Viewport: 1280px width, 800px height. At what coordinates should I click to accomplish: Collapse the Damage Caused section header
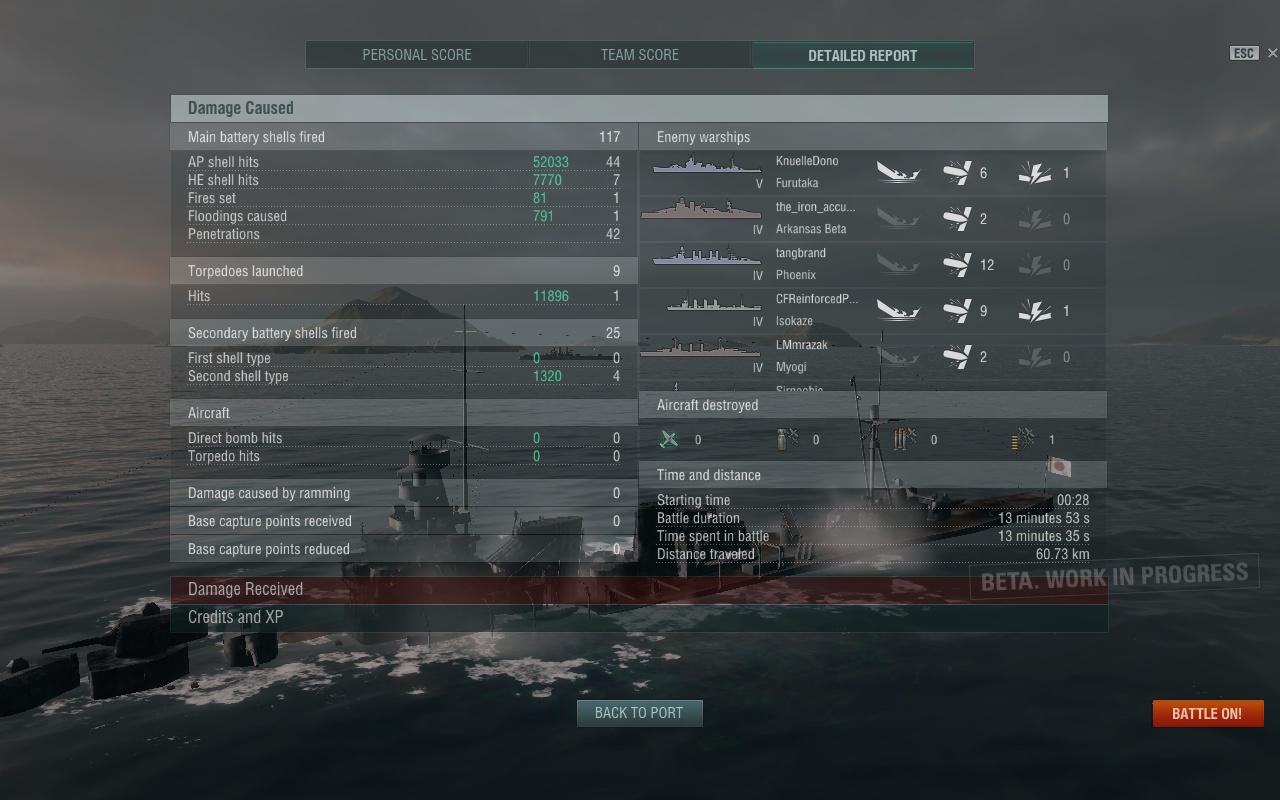639,108
